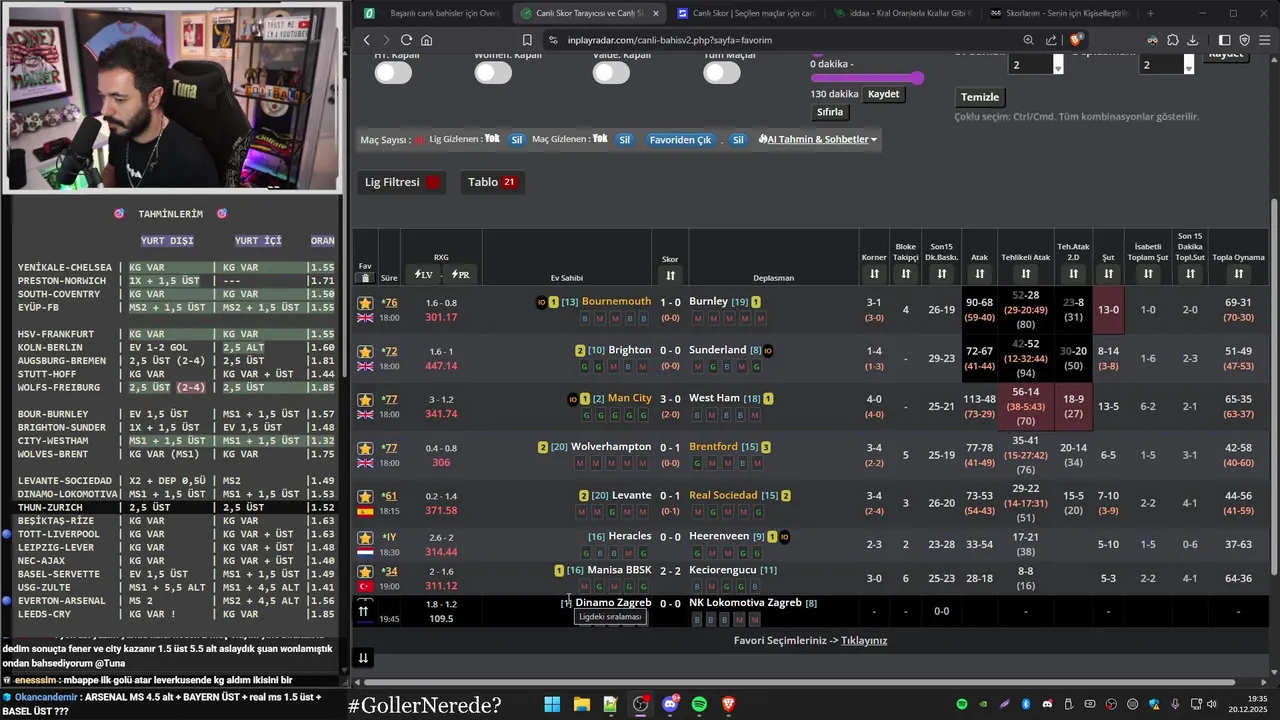Click the Favoriden Çık button
The width and height of the screenshot is (1280, 720).
[680, 140]
